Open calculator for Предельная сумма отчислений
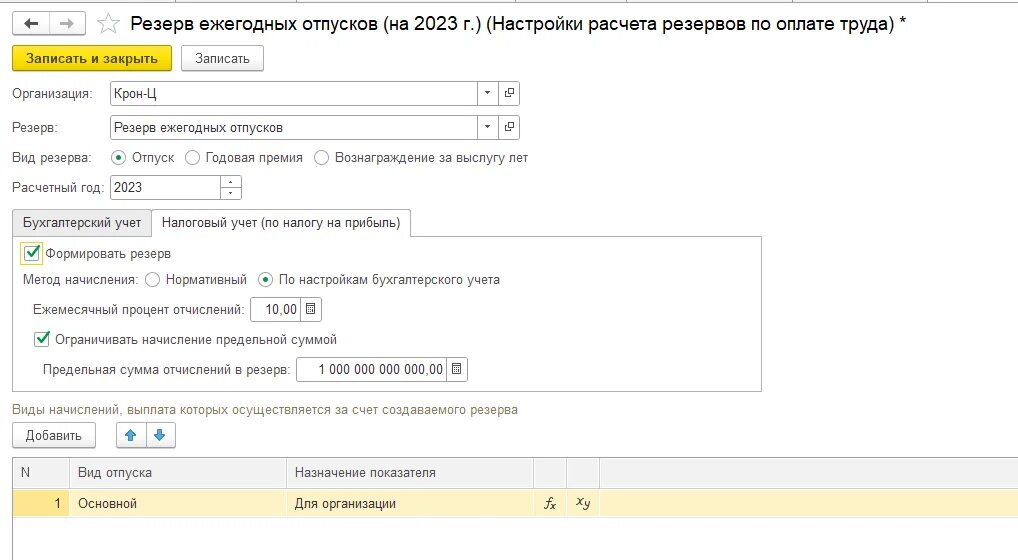Viewport: 1018px width, 560px height. click(x=456, y=369)
